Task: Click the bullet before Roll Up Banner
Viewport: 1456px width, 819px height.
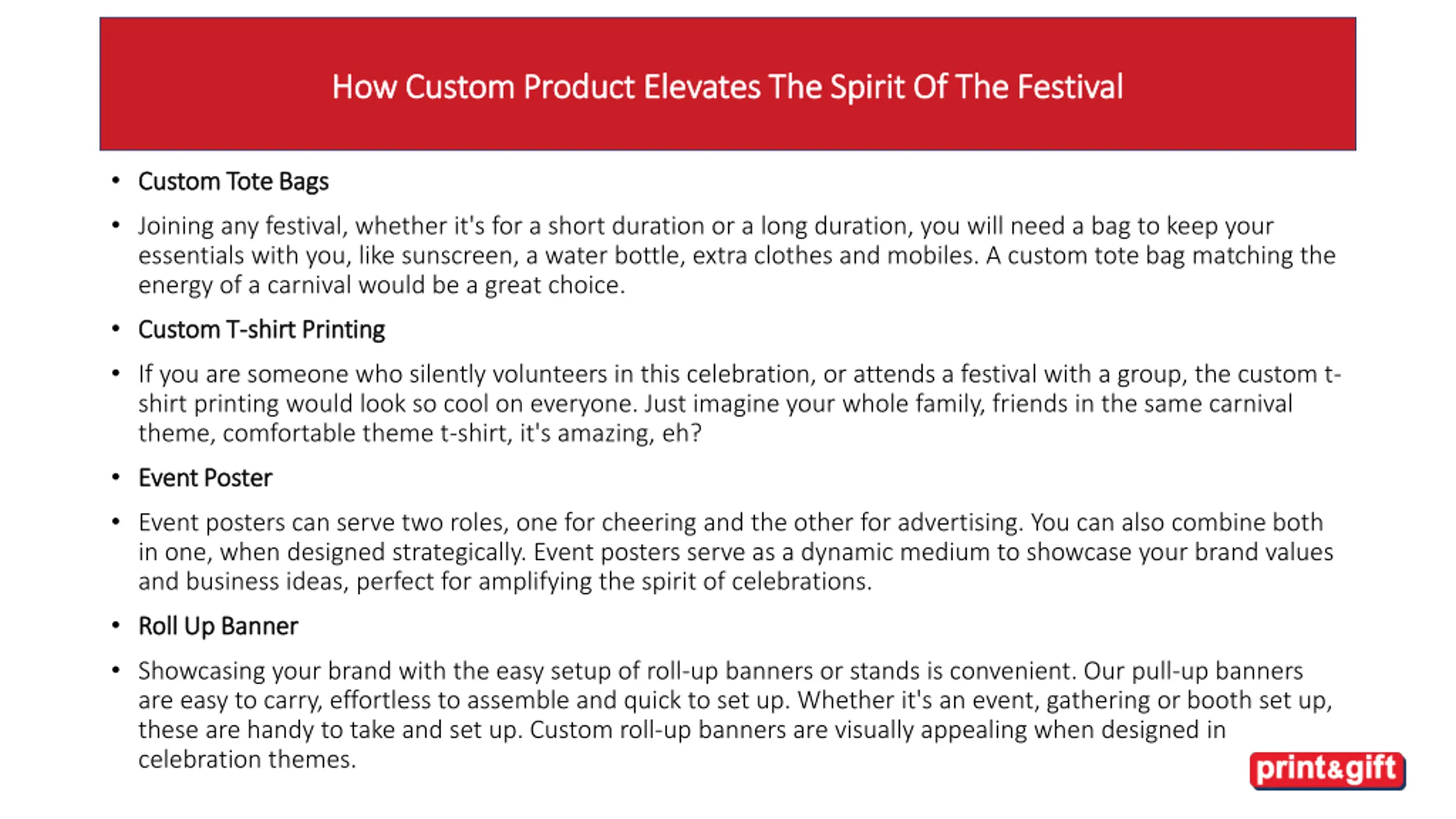Action: pos(116,625)
